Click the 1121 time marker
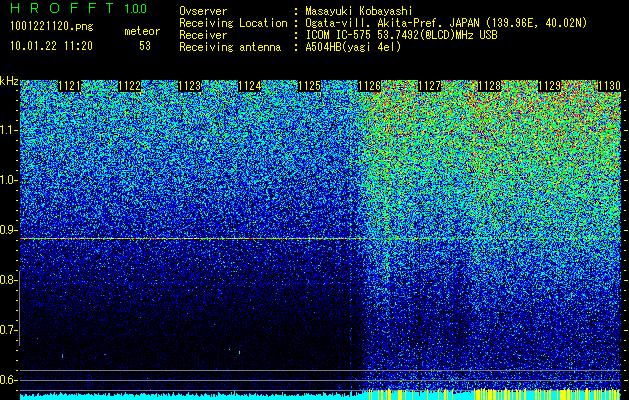Image resolution: width=629 pixels, height=400 pixels. (69, 86)
